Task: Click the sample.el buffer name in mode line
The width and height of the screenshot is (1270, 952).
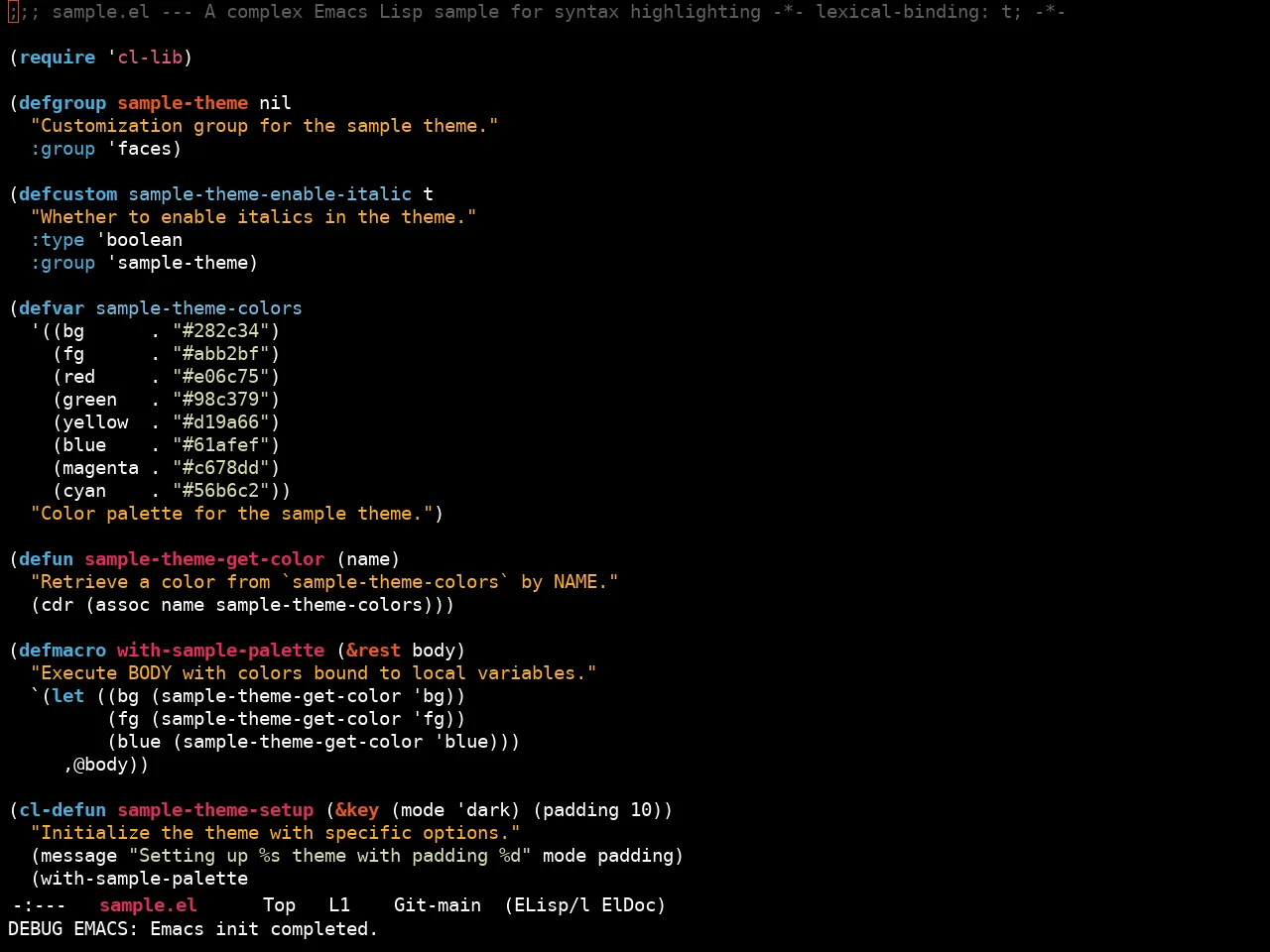Action: [x=148, y=905]
